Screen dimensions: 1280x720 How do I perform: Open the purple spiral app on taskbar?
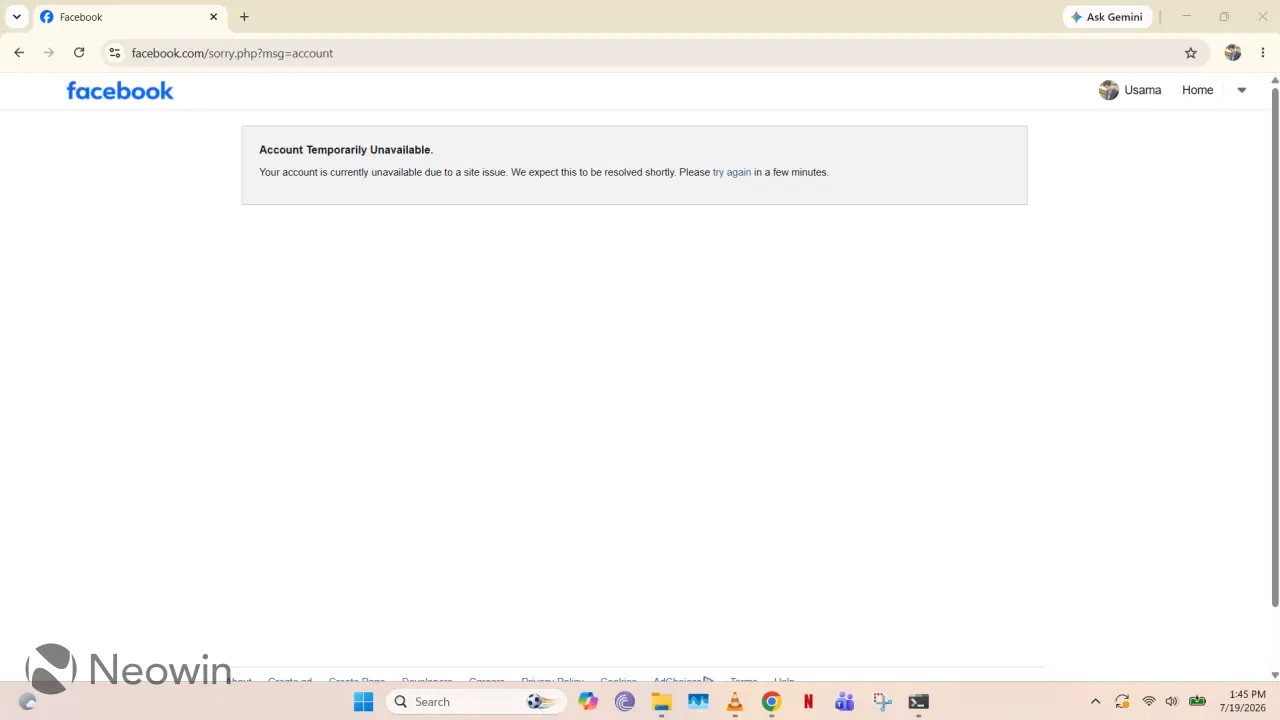[x=625, y=702]
